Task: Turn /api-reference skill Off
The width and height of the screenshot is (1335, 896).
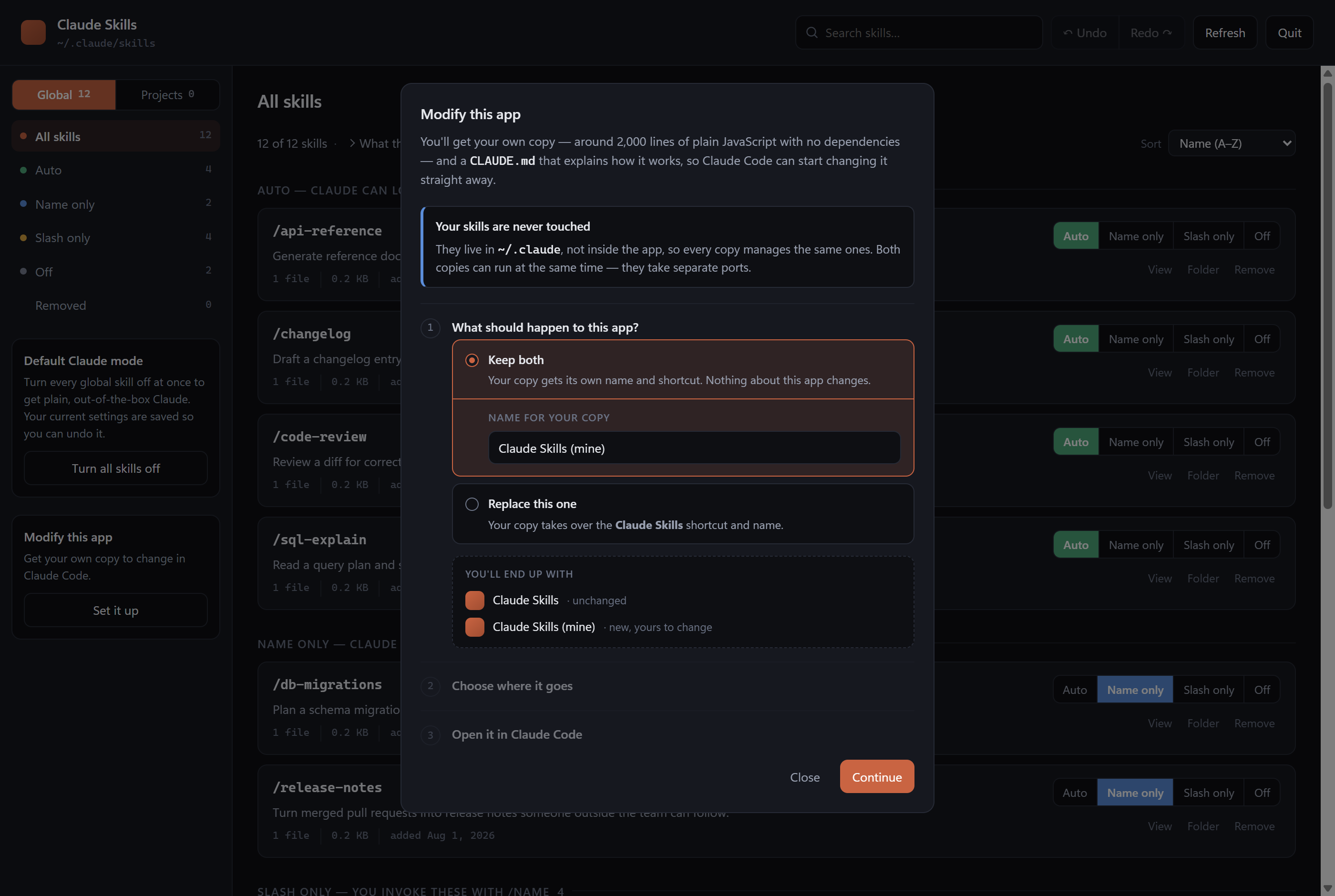Action: coord(1262,236)
